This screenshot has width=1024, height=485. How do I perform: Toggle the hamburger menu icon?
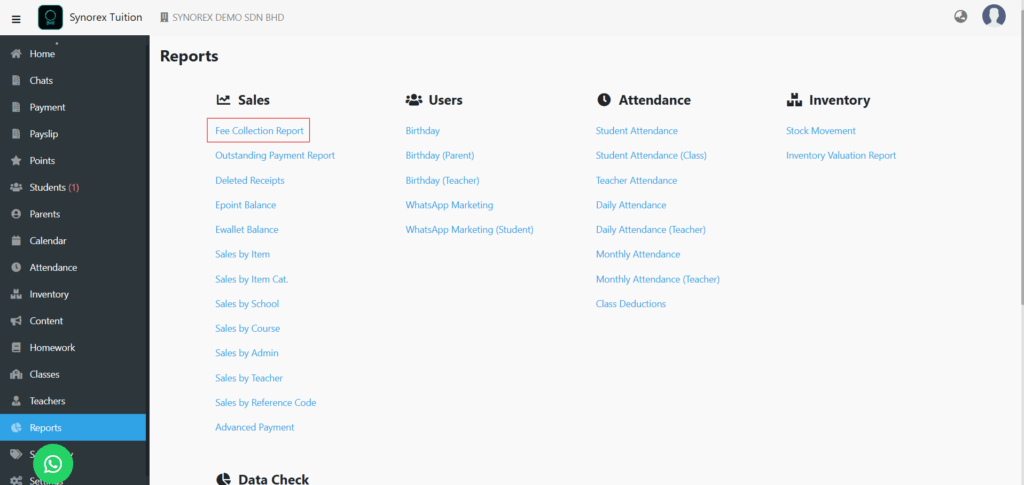tap(16, 20)
